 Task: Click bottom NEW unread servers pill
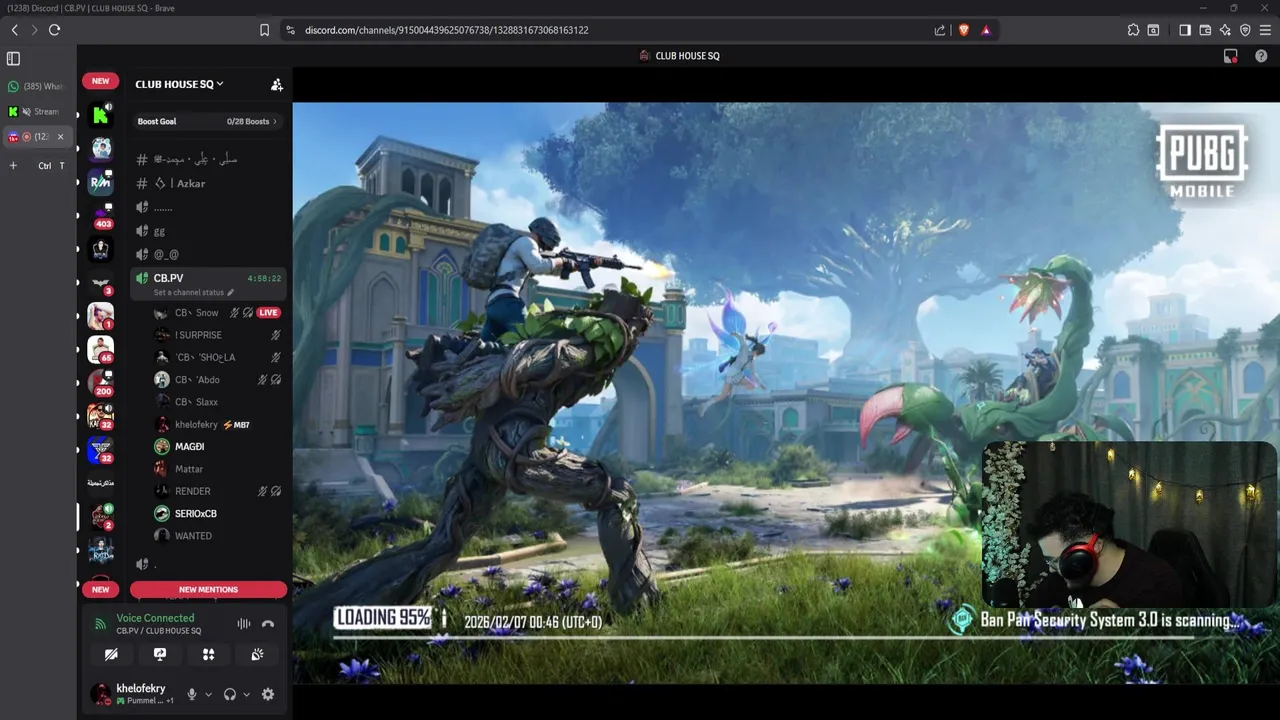pyautogui.click(x=101, y=590)
